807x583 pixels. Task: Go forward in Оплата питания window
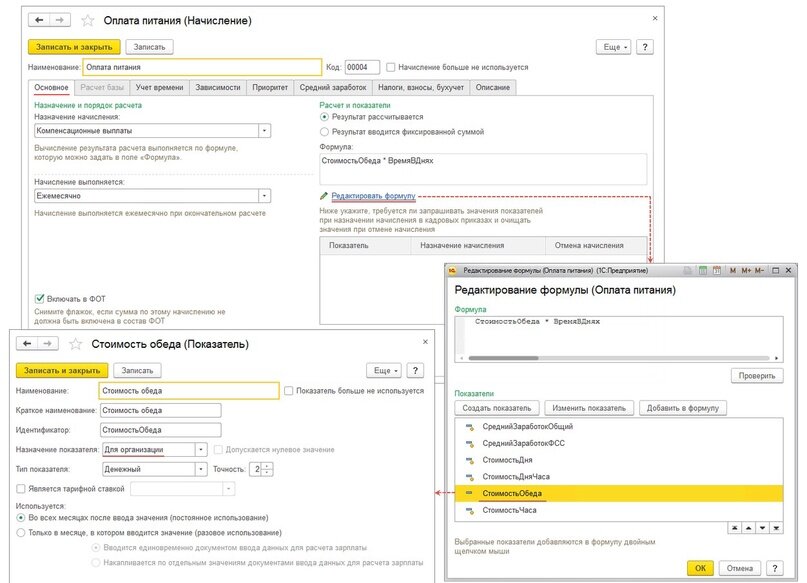pos(60,20)
